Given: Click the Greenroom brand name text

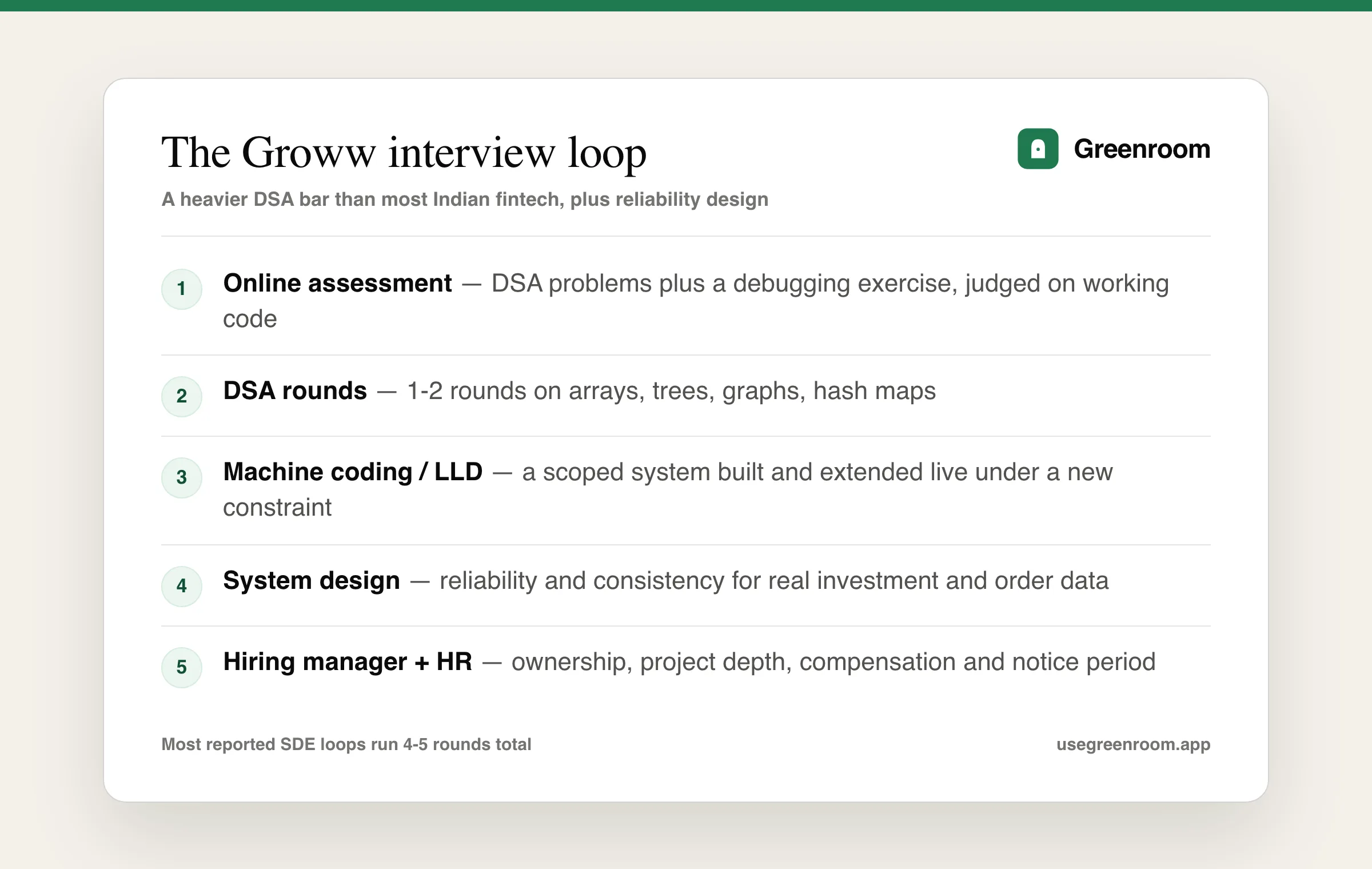Looking at the screenshot, I should point(1142,149).
